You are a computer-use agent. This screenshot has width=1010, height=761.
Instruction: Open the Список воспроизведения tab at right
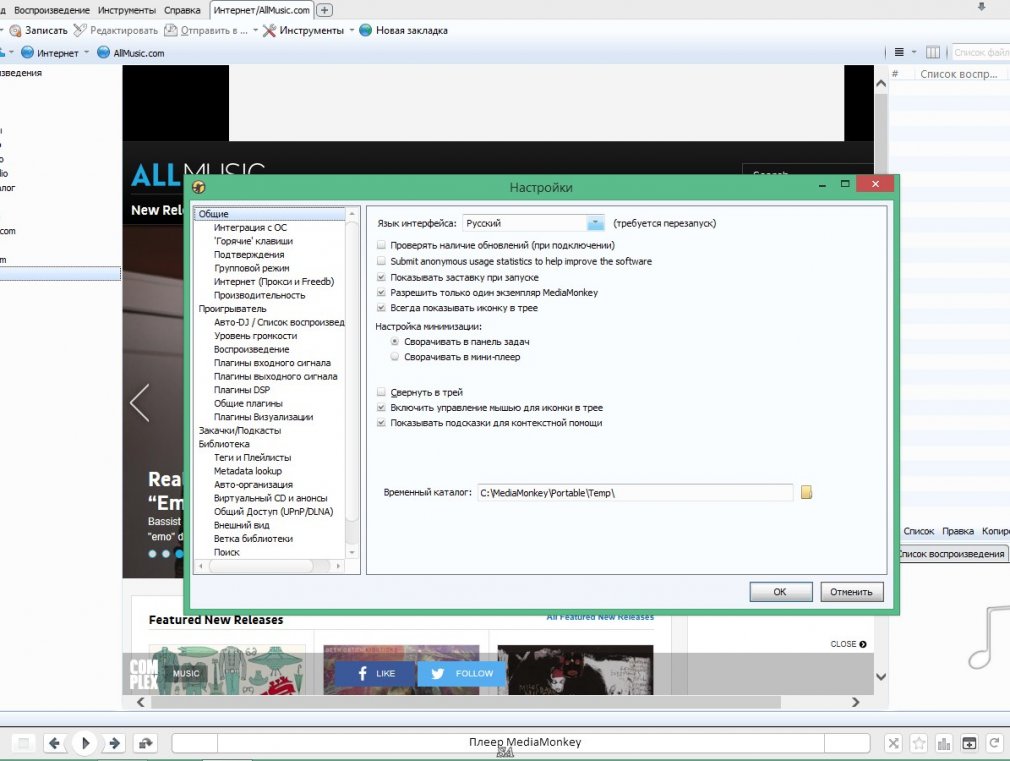951,554
